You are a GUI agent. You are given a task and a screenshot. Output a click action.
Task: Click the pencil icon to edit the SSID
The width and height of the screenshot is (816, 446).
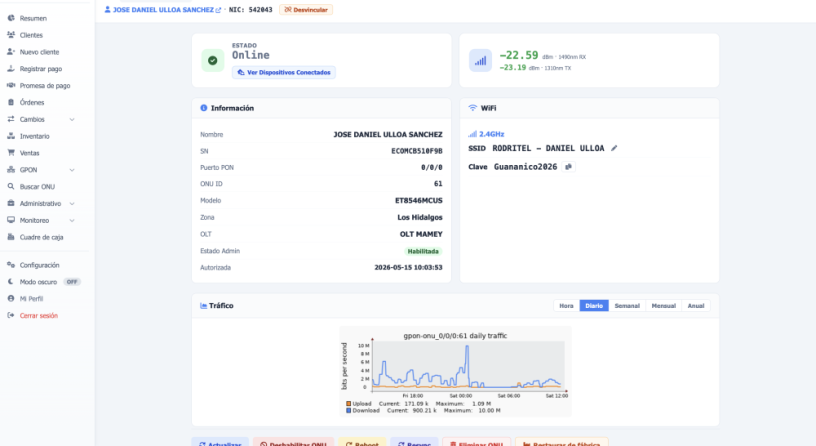(614, 148)
